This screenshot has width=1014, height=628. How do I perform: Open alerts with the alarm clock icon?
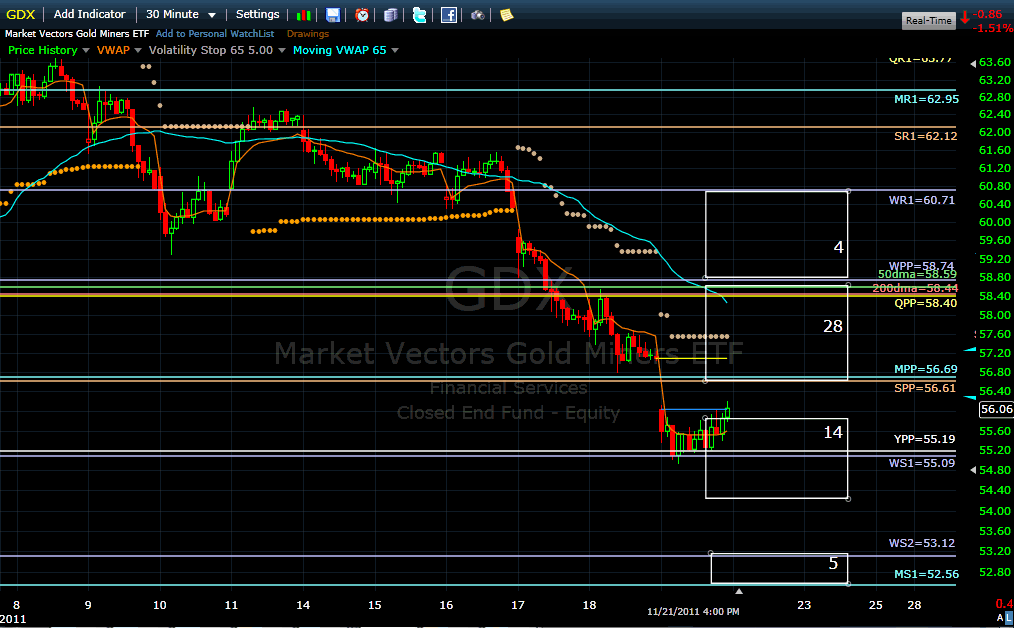(362, 15)
